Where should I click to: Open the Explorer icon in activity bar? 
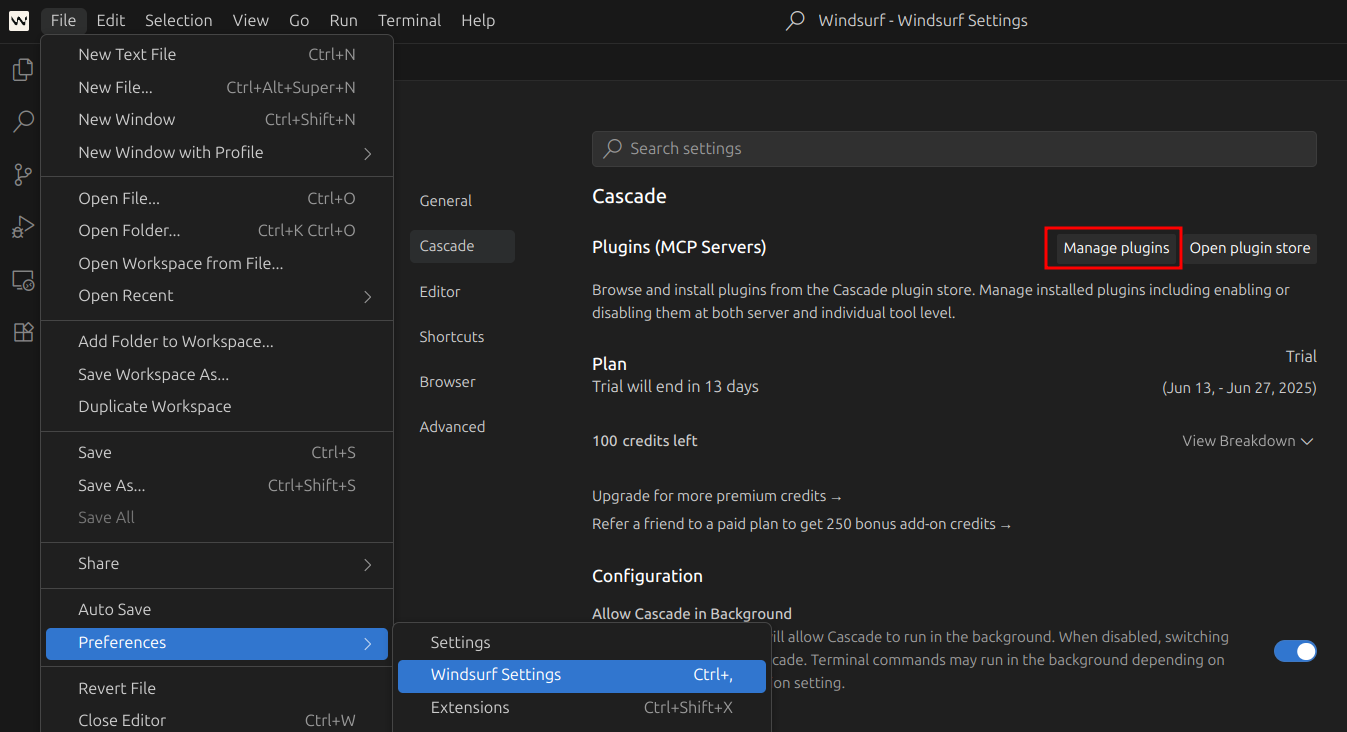[22, 70]
